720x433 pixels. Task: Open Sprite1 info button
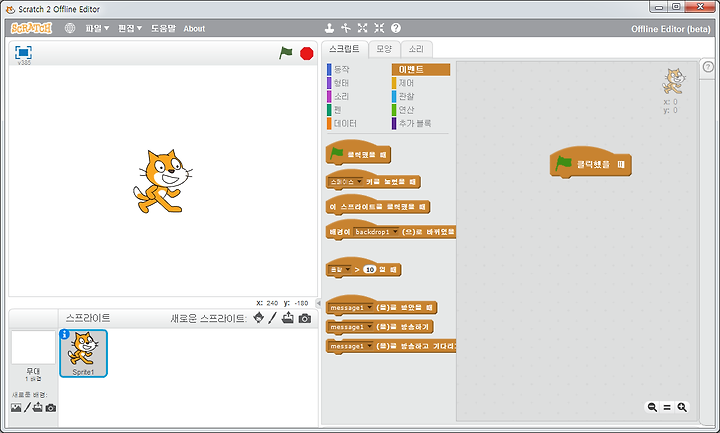tap(65, 334)
